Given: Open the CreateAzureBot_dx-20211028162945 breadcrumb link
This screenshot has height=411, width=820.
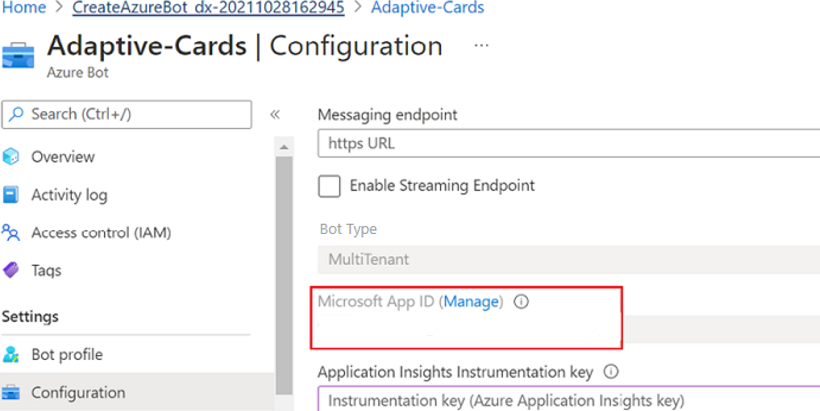Looking at the screenshot, I should click(x=209, y=8).
